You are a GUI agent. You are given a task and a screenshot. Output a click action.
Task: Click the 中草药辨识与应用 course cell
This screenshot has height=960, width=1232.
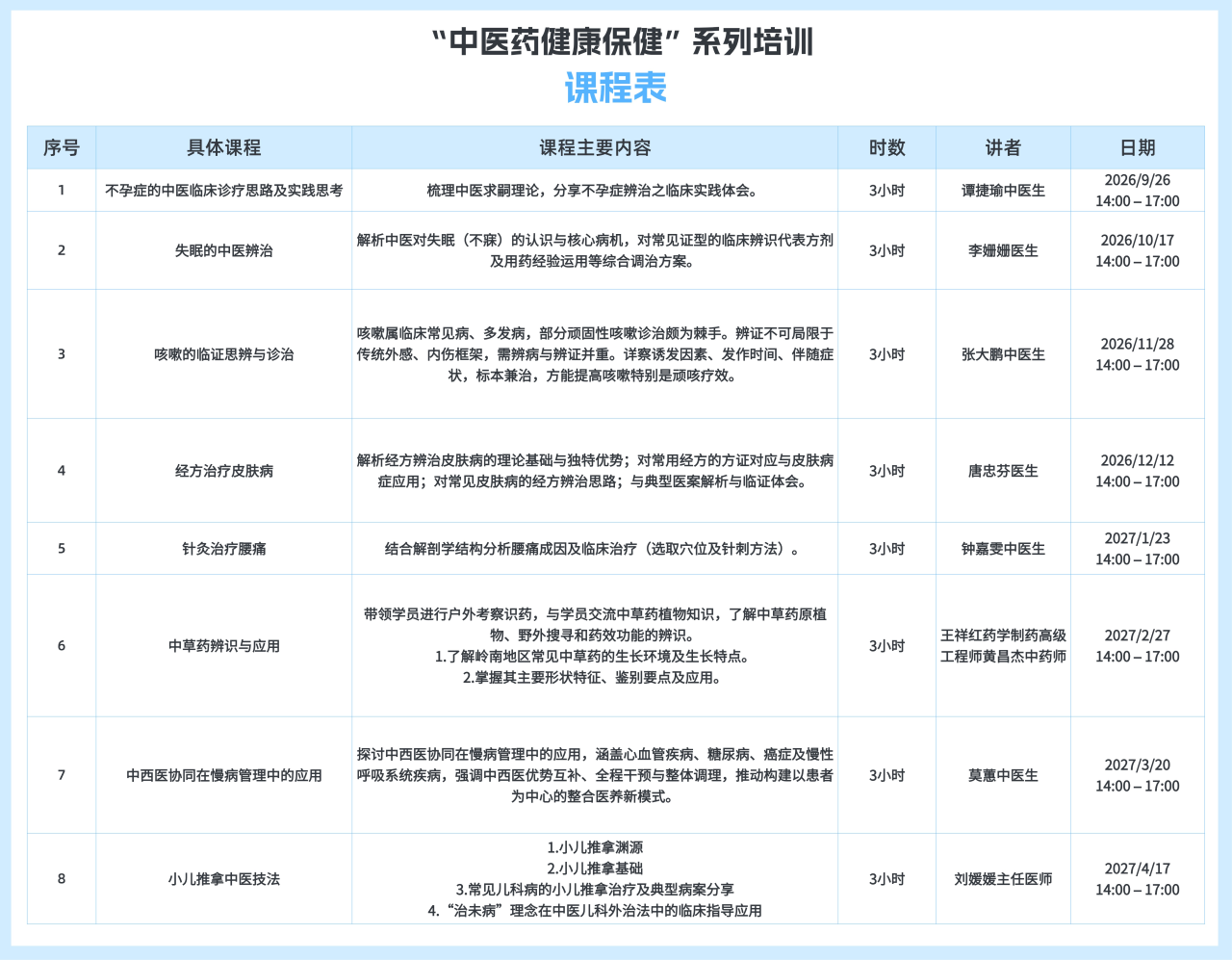223,646
